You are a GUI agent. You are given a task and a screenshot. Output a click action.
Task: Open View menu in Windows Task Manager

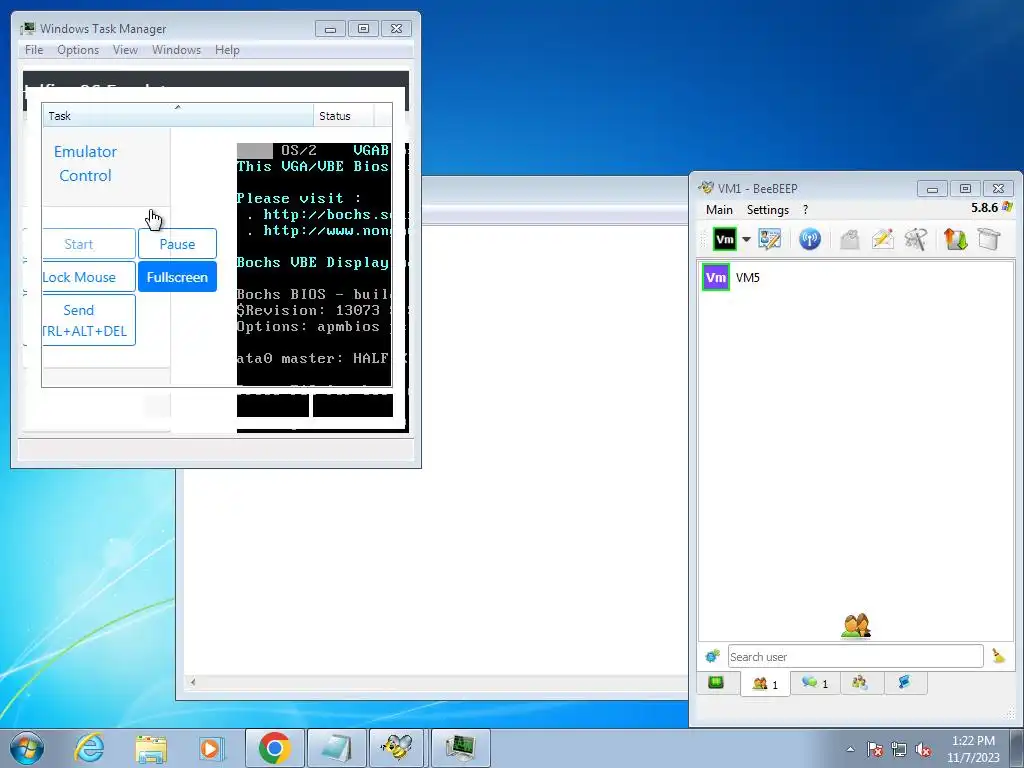tap(125, 50)
